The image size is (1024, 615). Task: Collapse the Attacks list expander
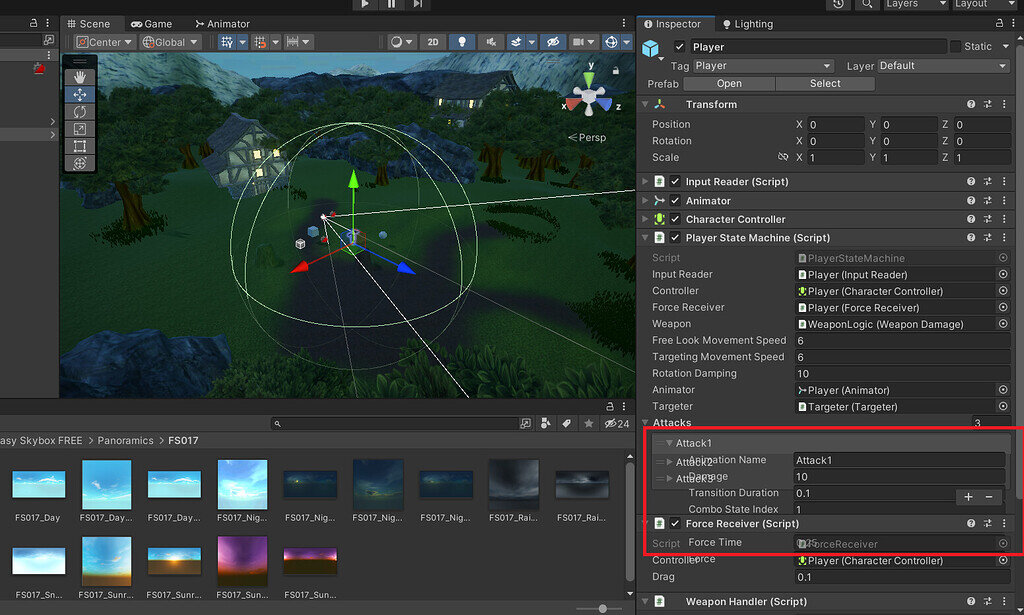click(x=645, y=423)
